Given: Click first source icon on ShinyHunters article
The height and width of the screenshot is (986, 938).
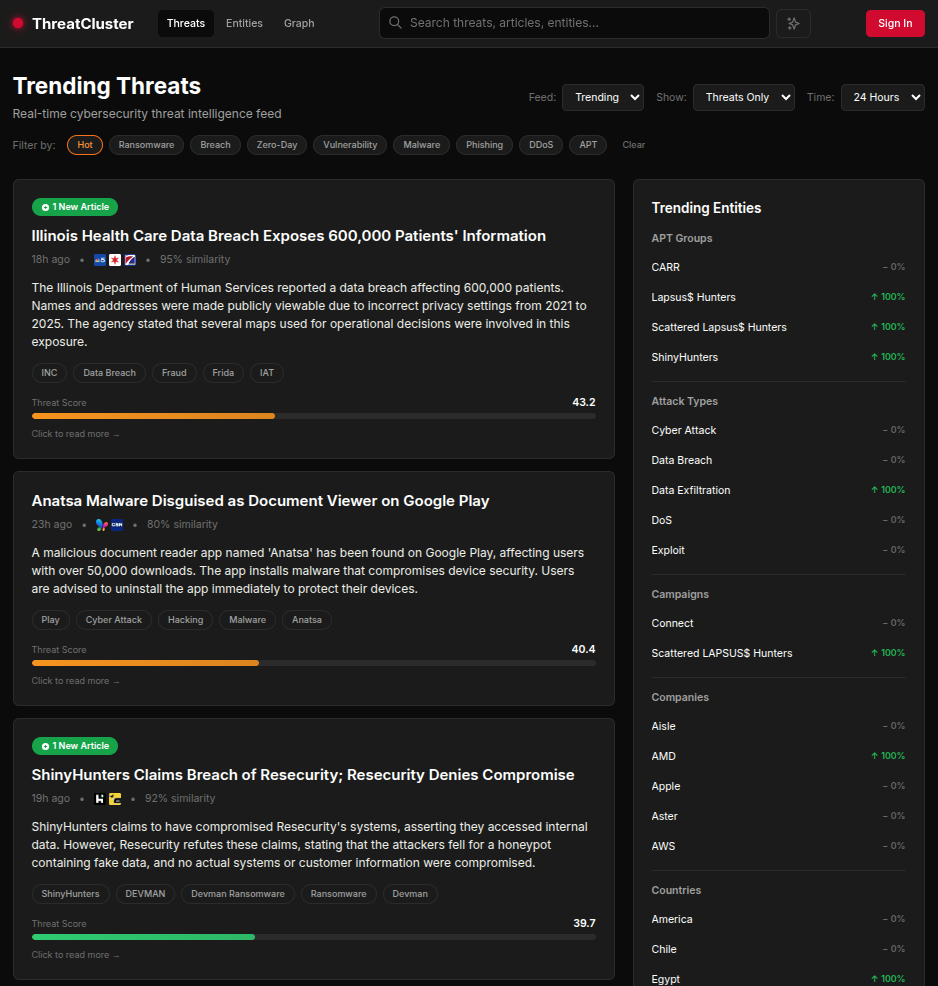Looking at the screenshot, I should coord(99,799).
